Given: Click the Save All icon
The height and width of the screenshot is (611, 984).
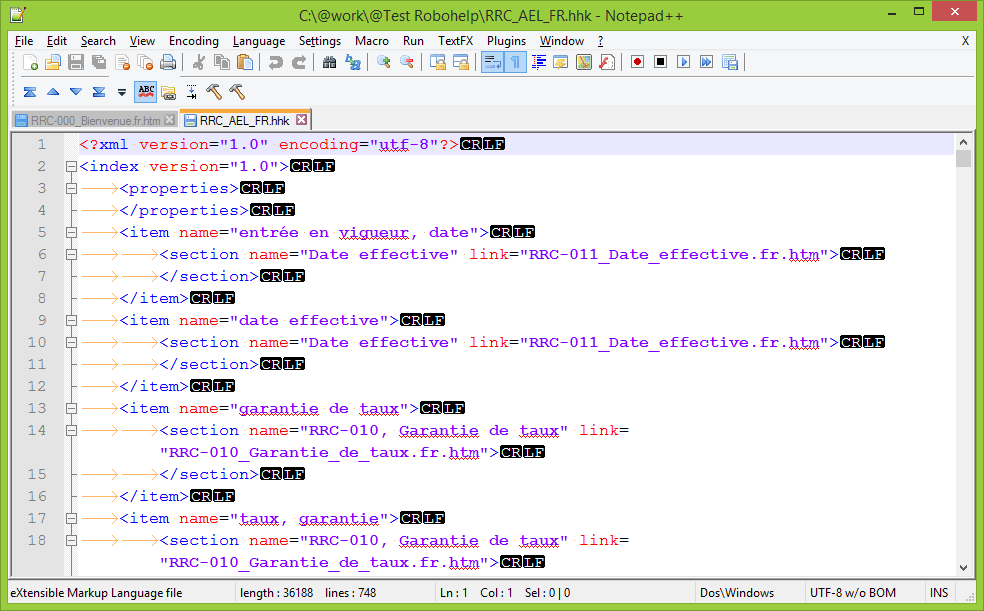Looking at the screenshot, I should [99, 62].
